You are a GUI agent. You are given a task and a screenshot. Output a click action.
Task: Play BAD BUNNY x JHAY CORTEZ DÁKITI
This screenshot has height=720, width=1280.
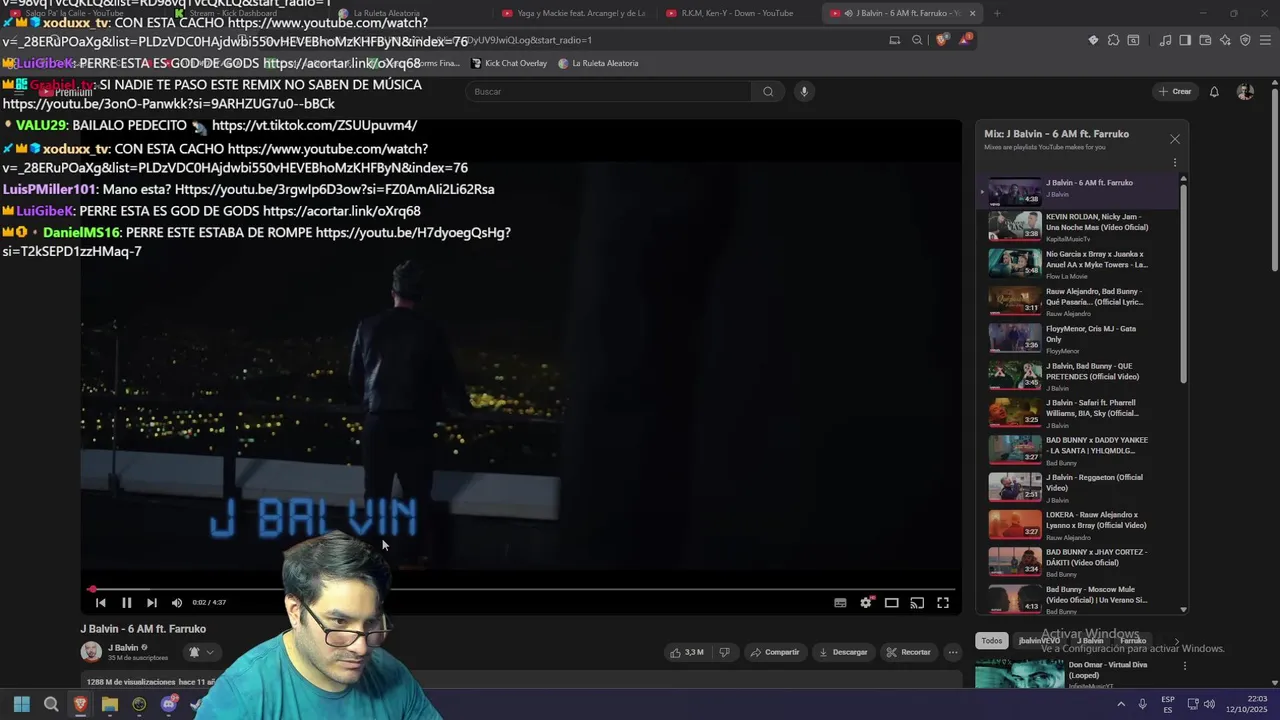[x=1080, y=563]
